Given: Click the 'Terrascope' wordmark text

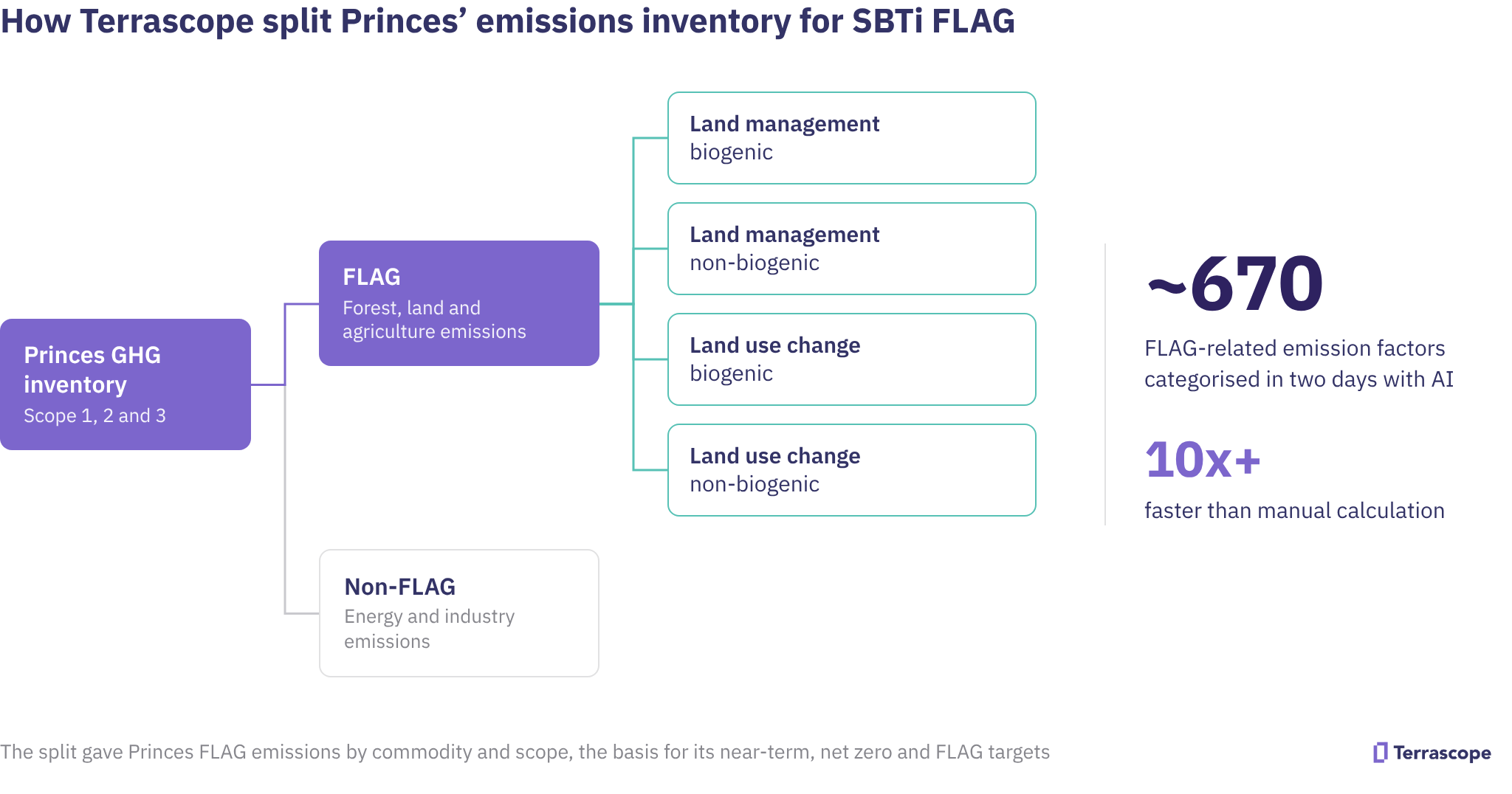Looking at the screenshot, I should (1442, 753).
